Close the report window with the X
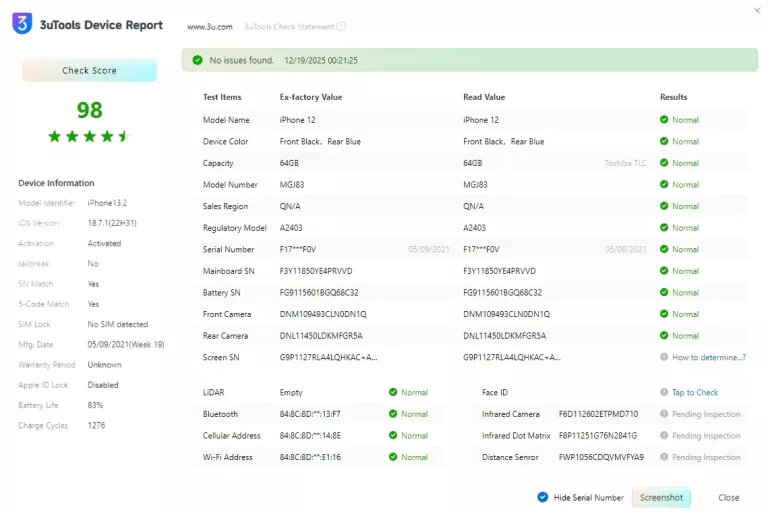 756,10
